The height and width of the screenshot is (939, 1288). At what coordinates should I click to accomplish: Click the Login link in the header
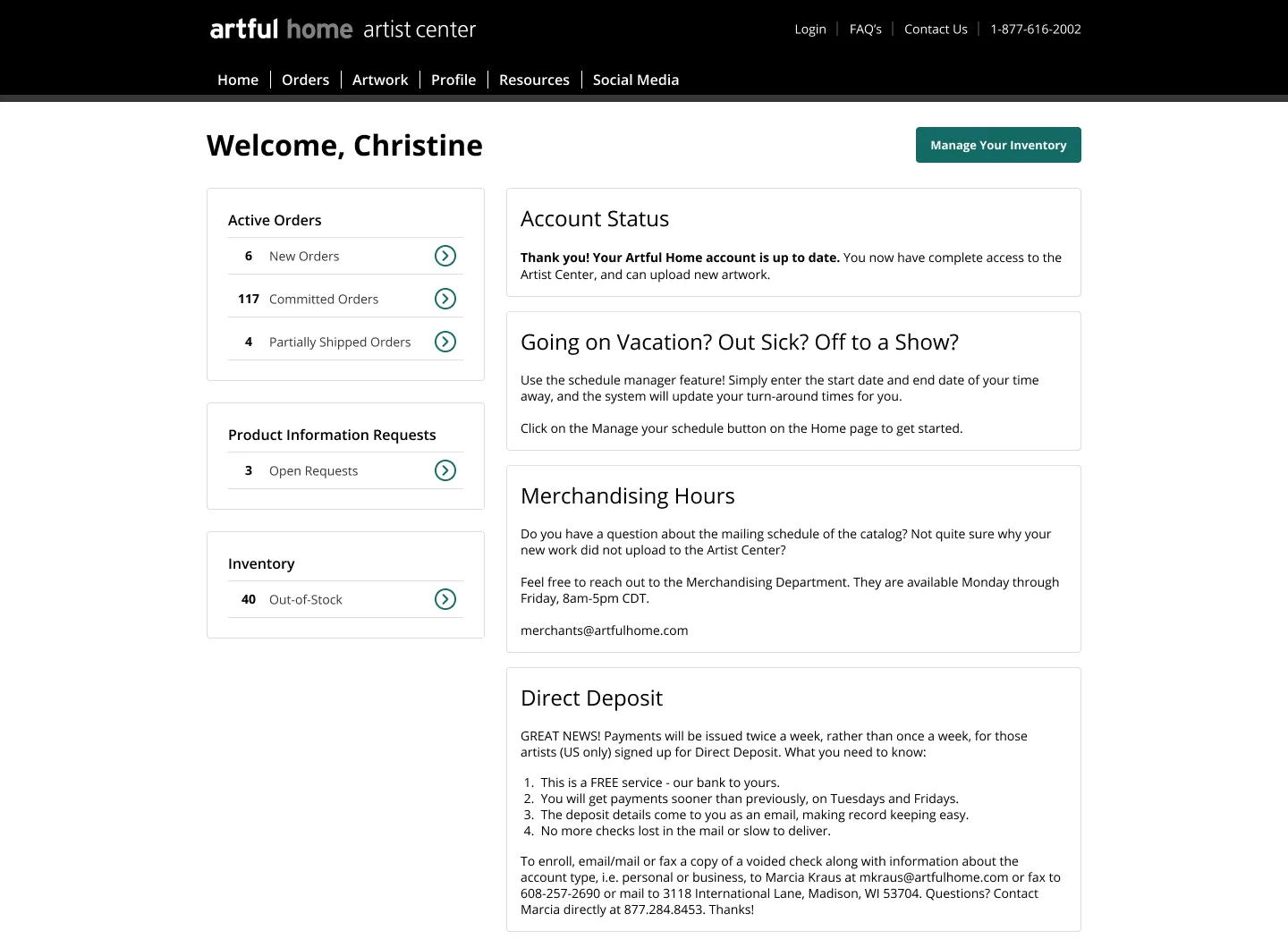click(x=810, y=30)
